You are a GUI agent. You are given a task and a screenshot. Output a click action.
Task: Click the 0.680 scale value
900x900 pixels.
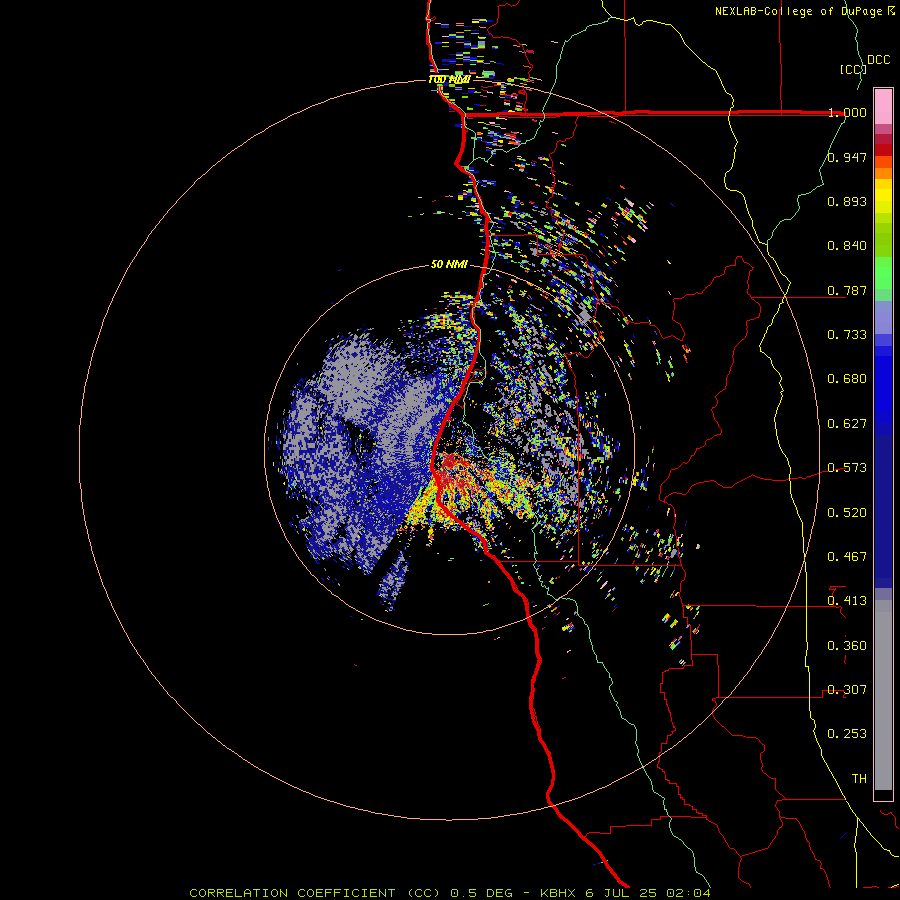pyautogui.click(x=847, y=379)
